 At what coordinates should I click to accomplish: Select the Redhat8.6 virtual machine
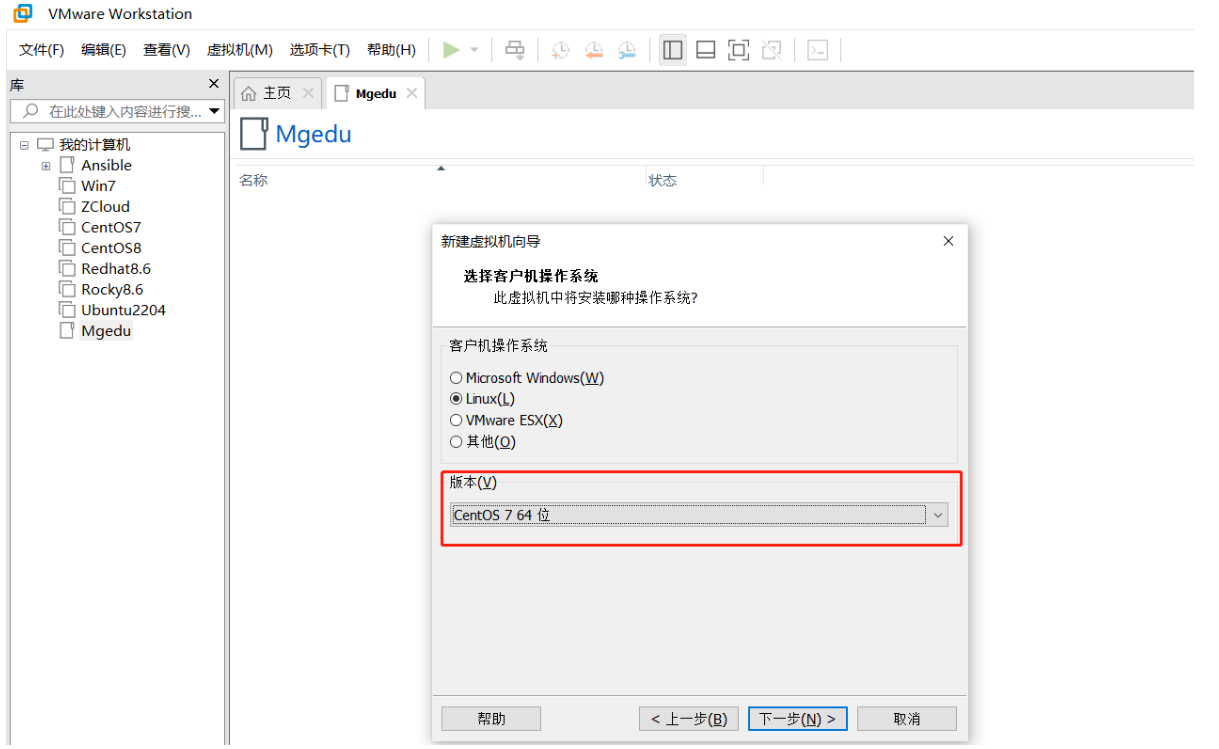116,269
